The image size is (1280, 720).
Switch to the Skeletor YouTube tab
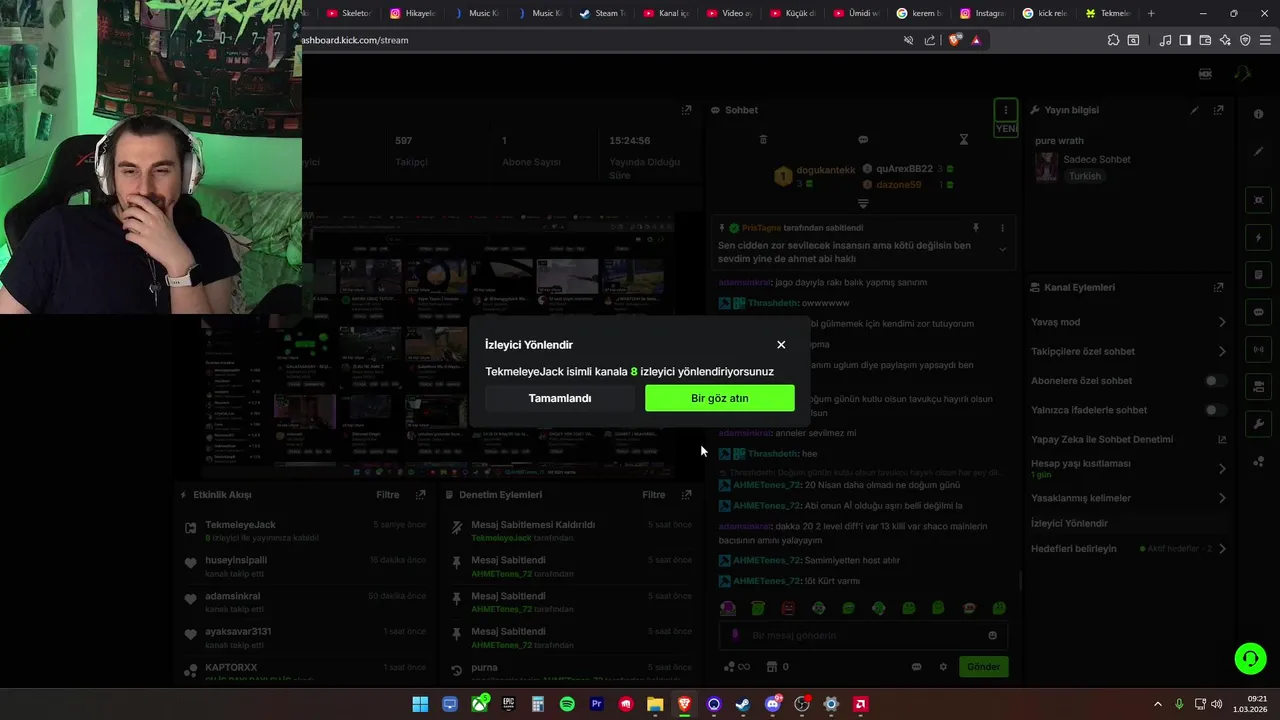[x=349, y=13]
